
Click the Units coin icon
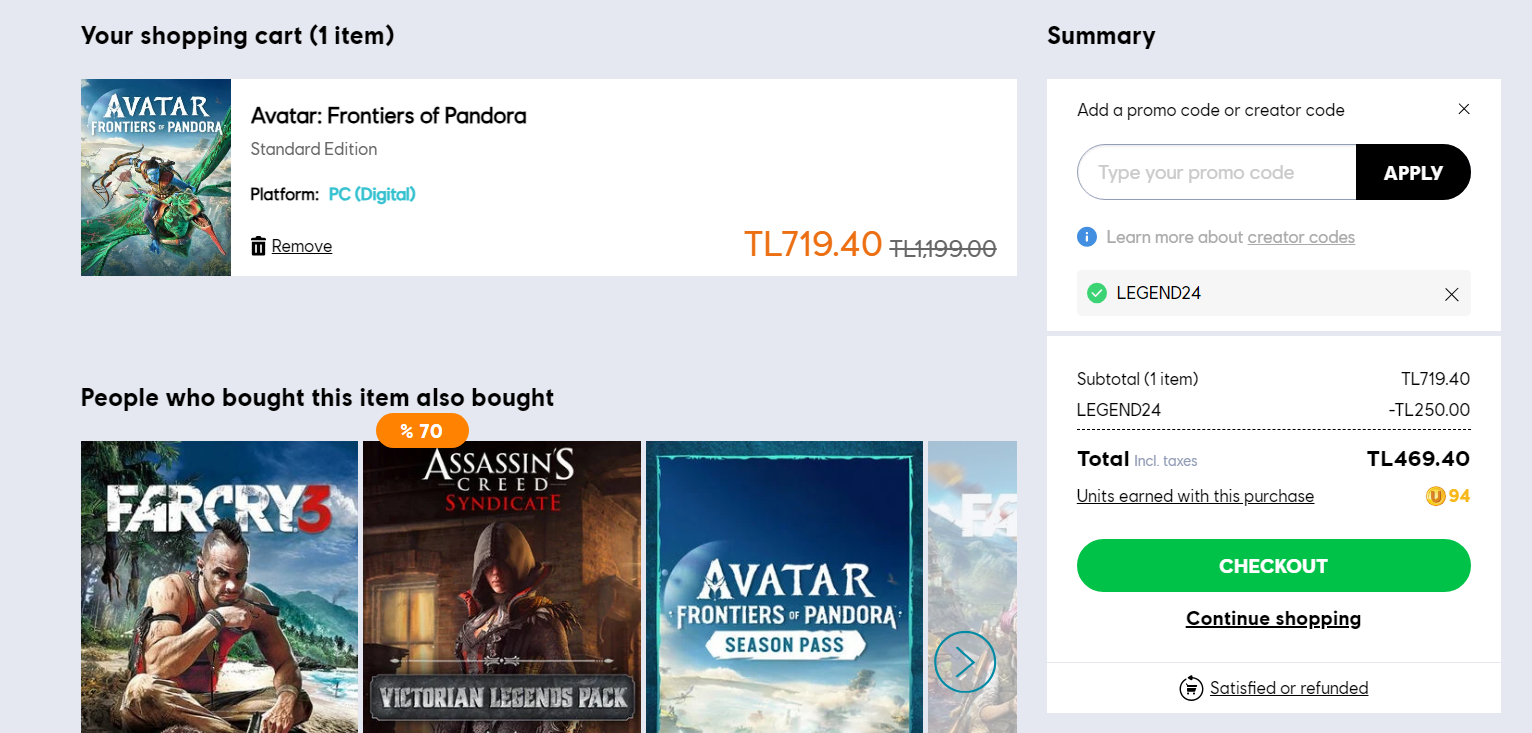coord(1436,496)
